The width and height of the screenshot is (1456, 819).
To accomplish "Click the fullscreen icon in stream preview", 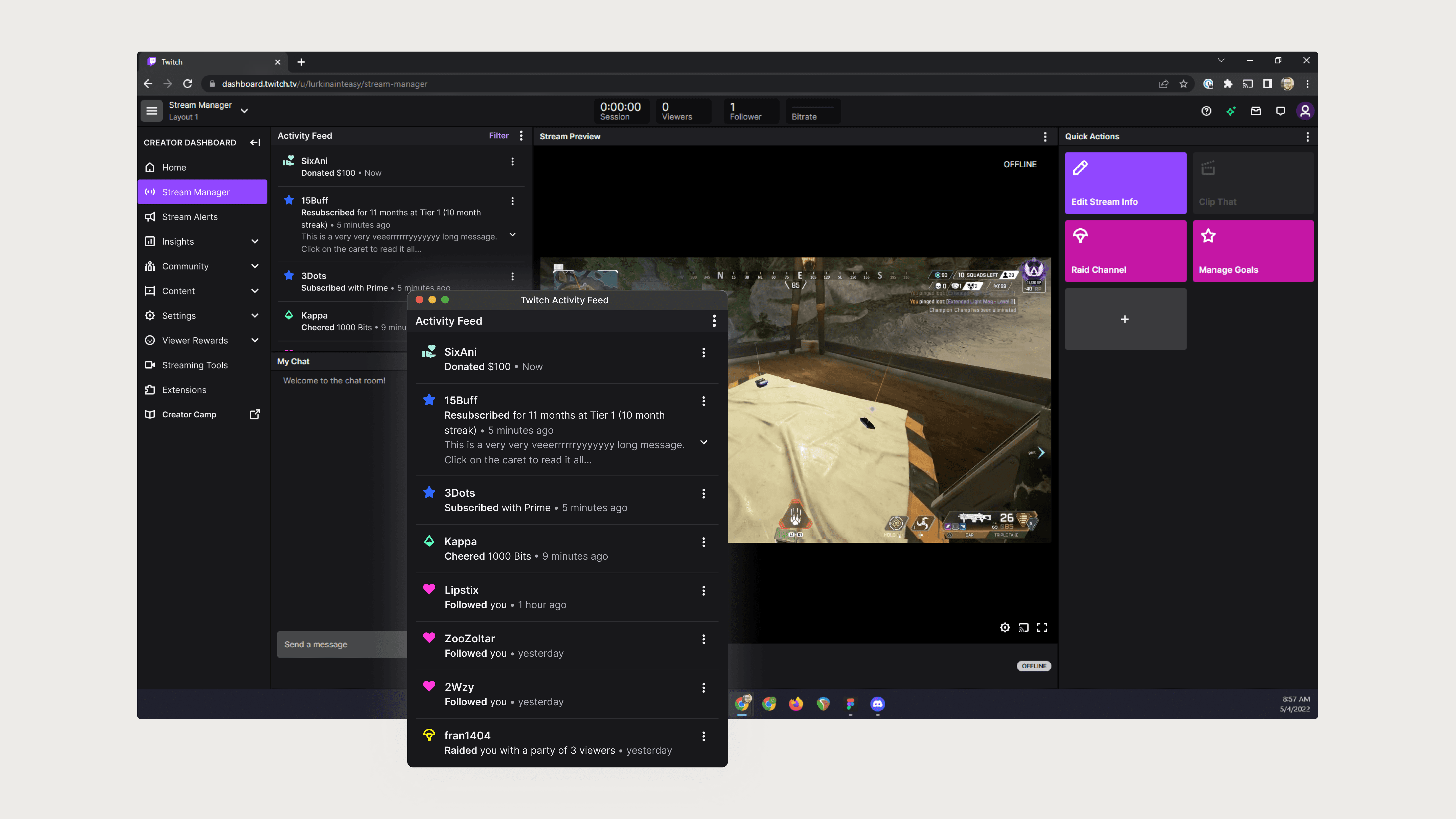I will tap(1042, 627).
